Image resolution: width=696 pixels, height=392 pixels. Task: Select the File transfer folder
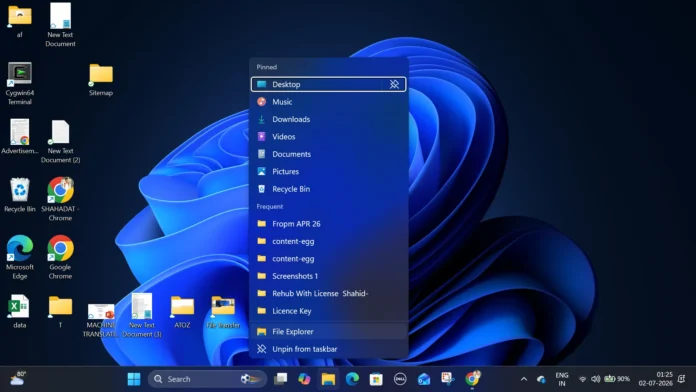[223, 312]
